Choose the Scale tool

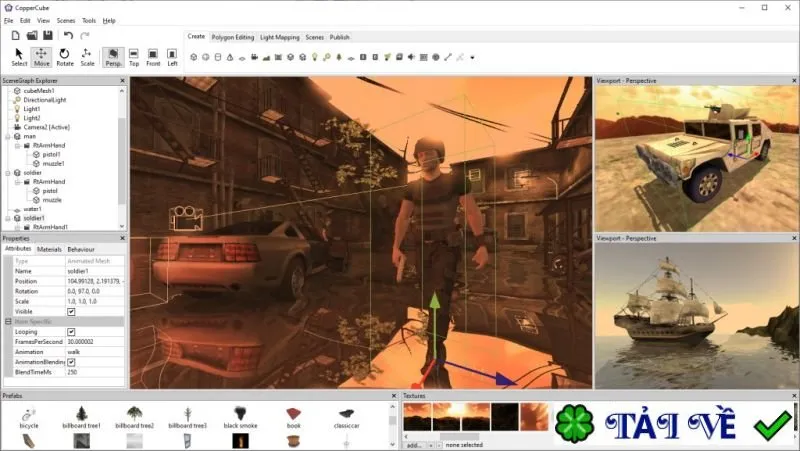pos(87,57)
